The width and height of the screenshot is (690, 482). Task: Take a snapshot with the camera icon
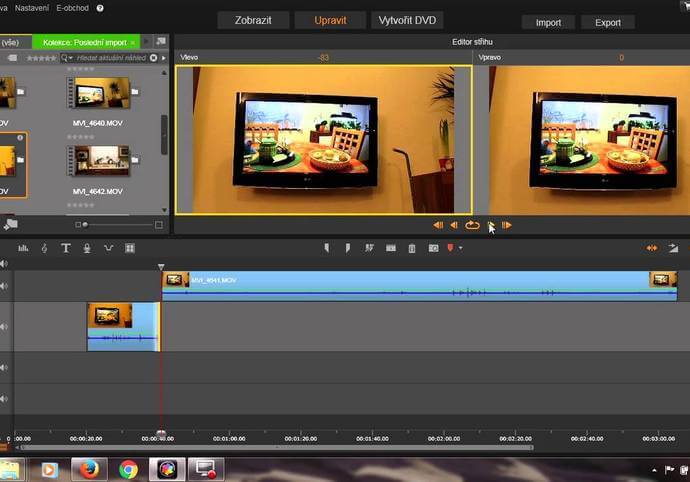(433, 248)
